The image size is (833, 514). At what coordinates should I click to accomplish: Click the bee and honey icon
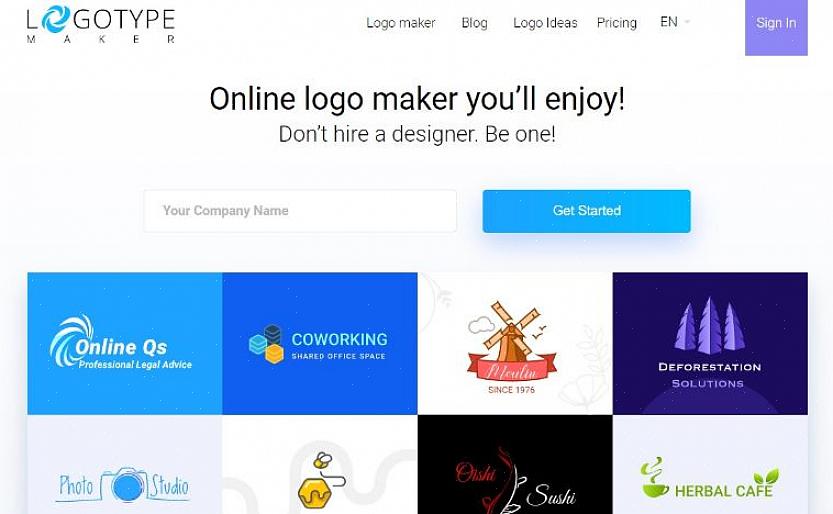(x=320, y=479)
